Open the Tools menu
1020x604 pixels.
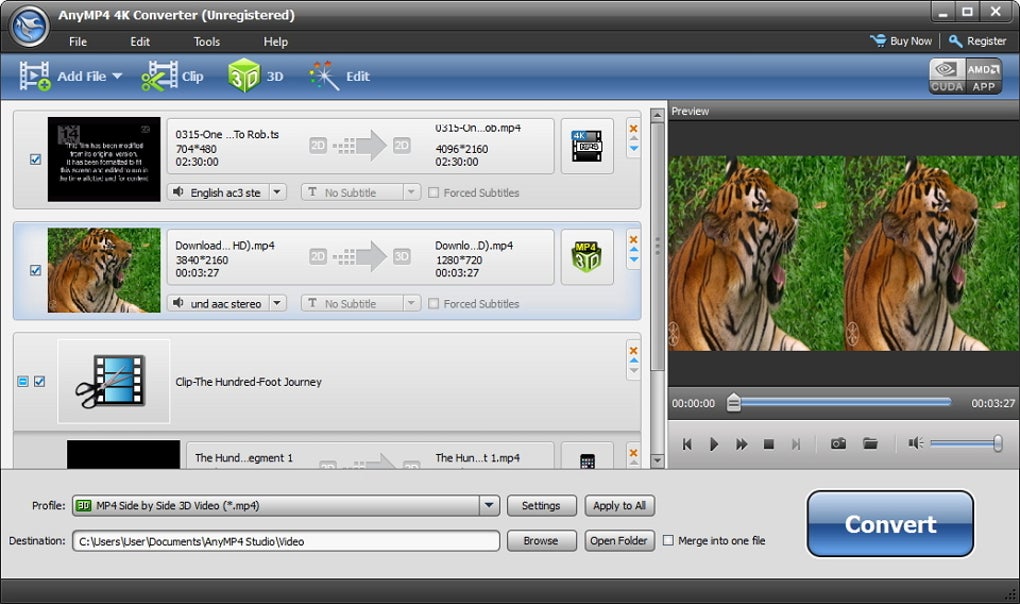tap(207, 42)
